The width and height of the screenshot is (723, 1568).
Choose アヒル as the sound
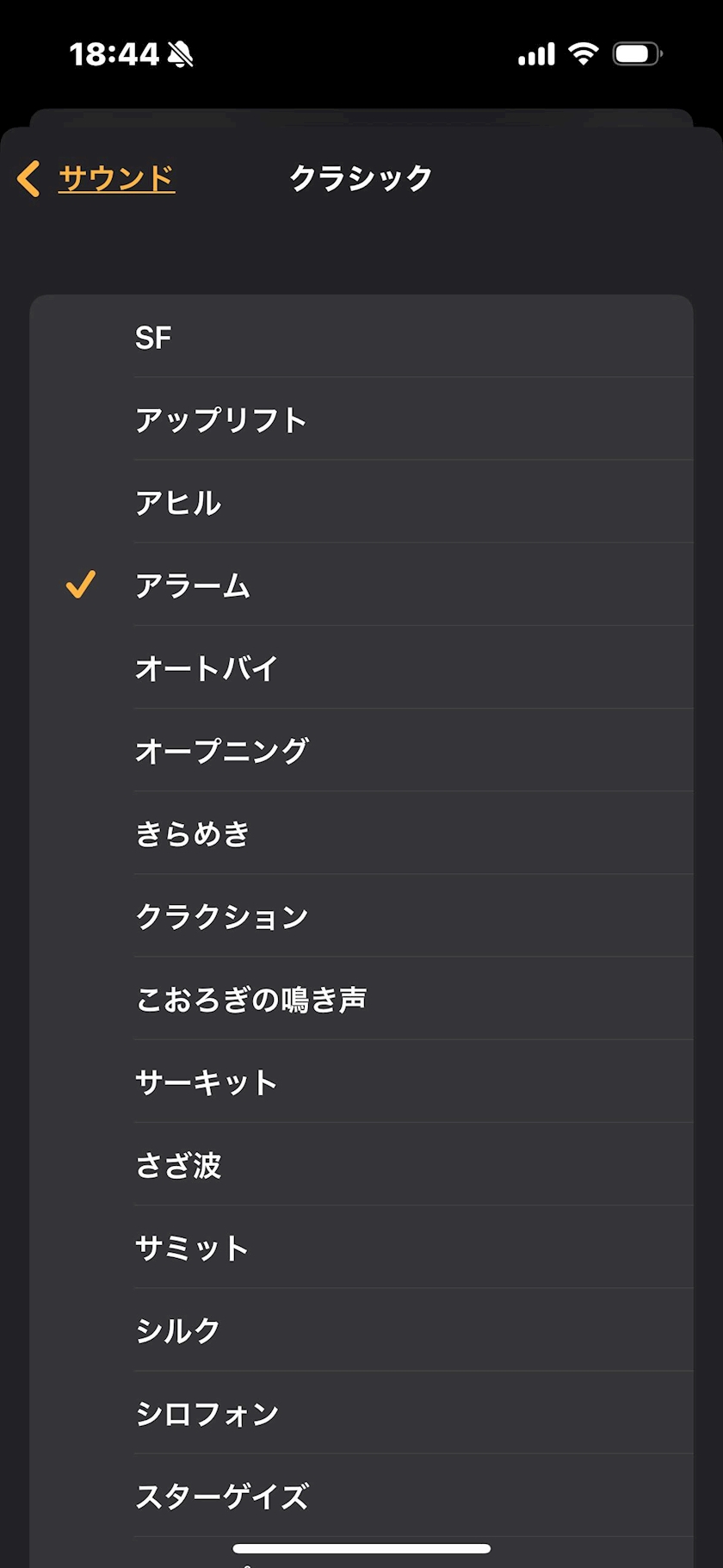(x=361, y=502)
